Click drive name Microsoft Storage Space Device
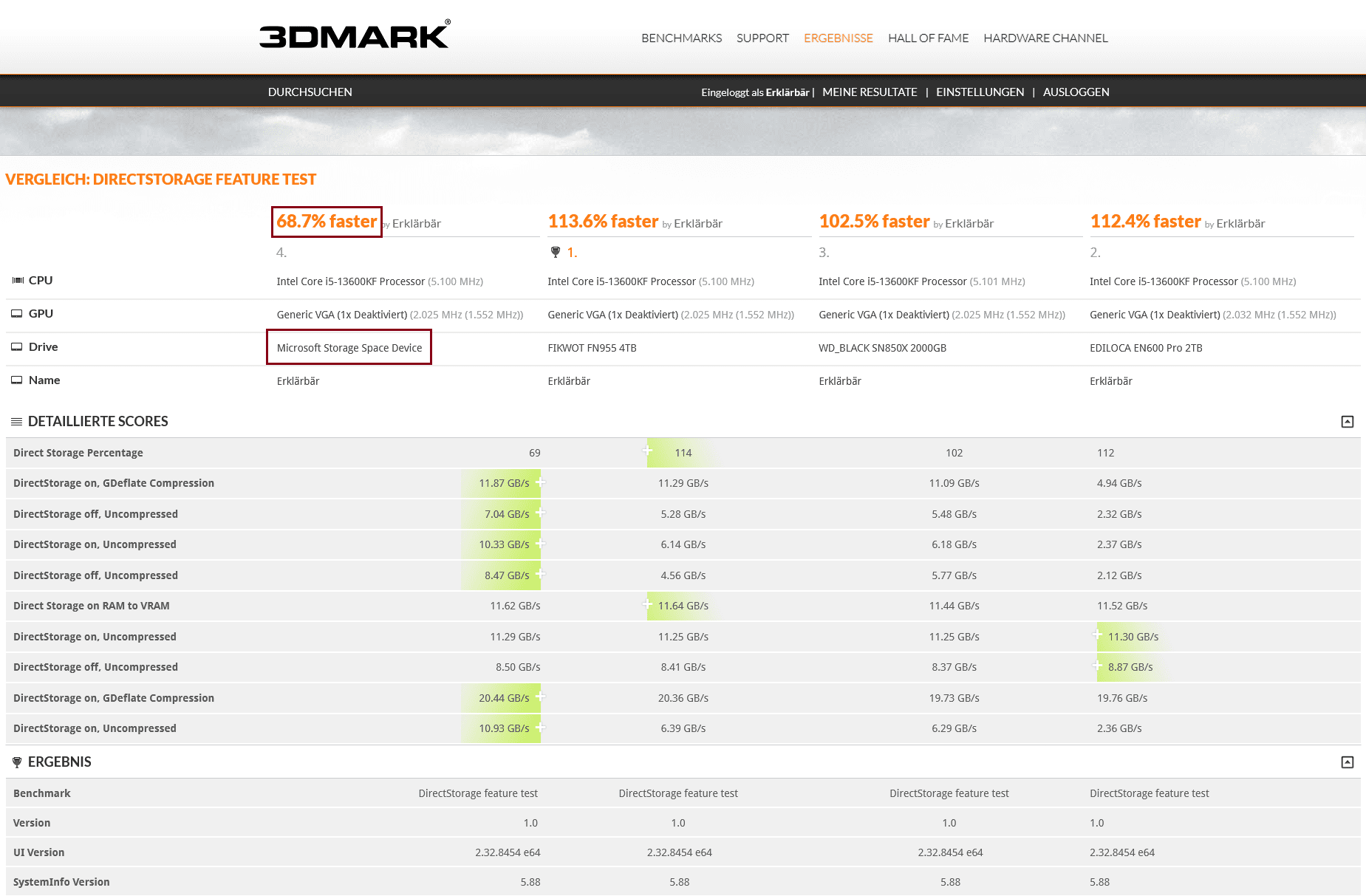This screenshot has width=1366, height=896. pyautogui.click(x=349, y=348)
